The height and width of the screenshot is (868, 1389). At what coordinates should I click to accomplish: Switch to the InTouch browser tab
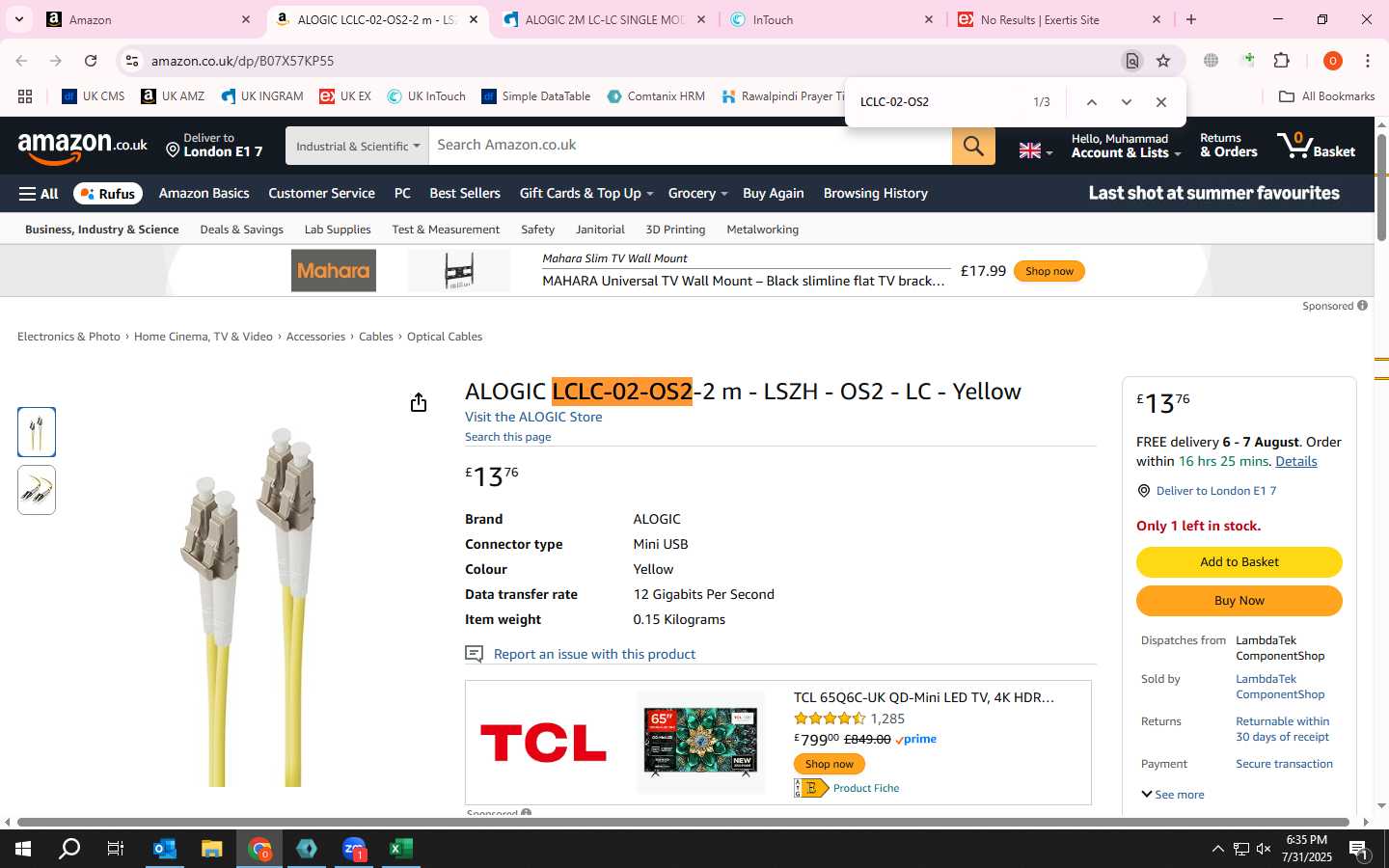[831, 19]
